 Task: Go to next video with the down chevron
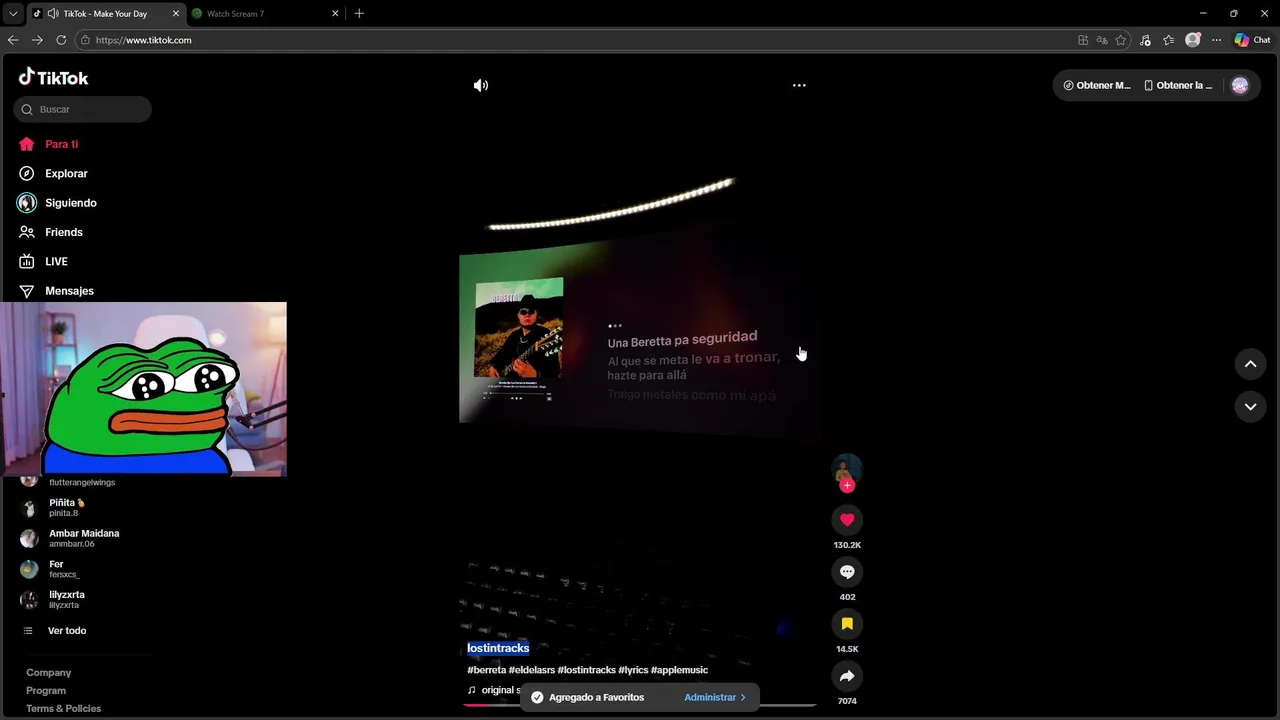[x=1250, y=406]
